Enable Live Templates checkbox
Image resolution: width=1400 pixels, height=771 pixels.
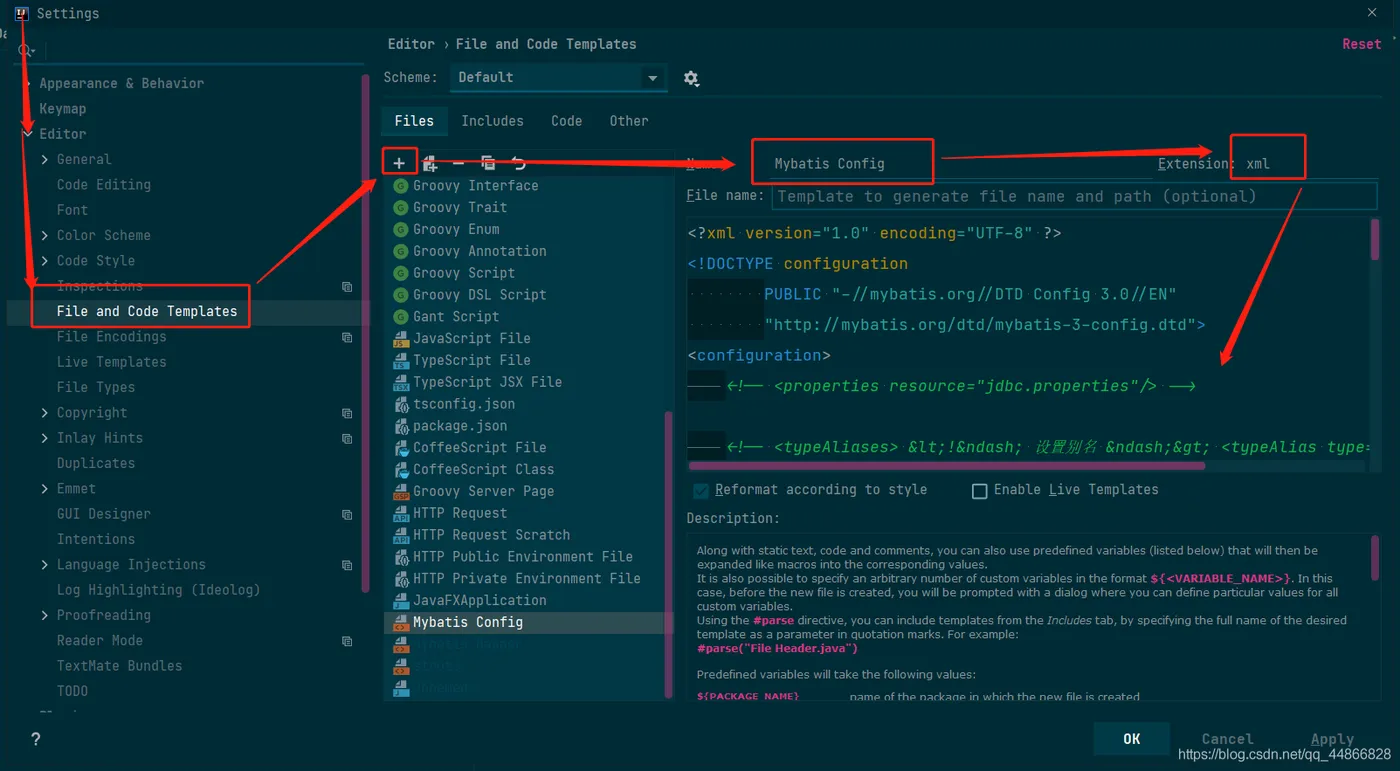tap(980, 490)
